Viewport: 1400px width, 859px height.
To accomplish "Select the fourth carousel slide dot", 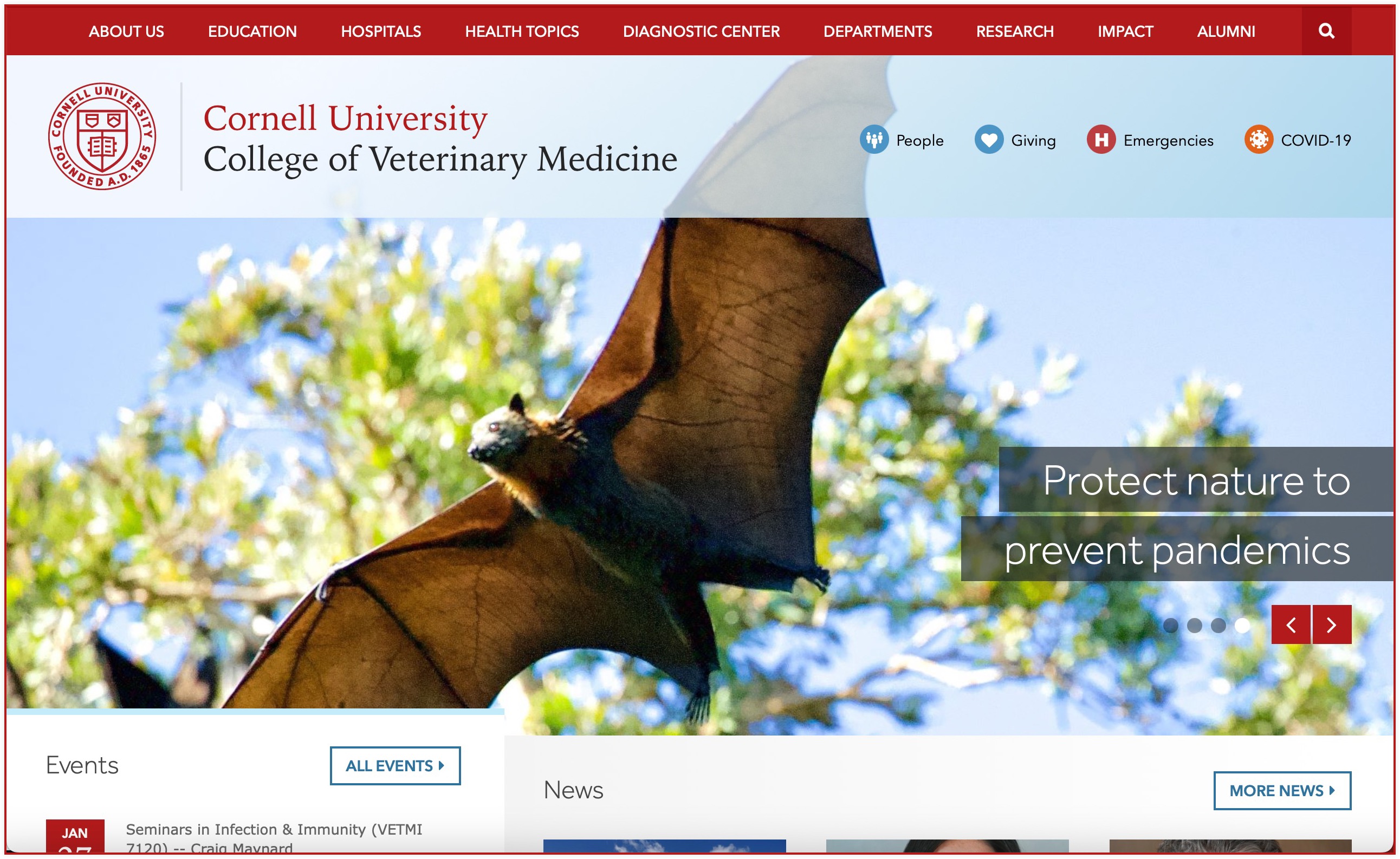I will click(x=1243, y=625).
